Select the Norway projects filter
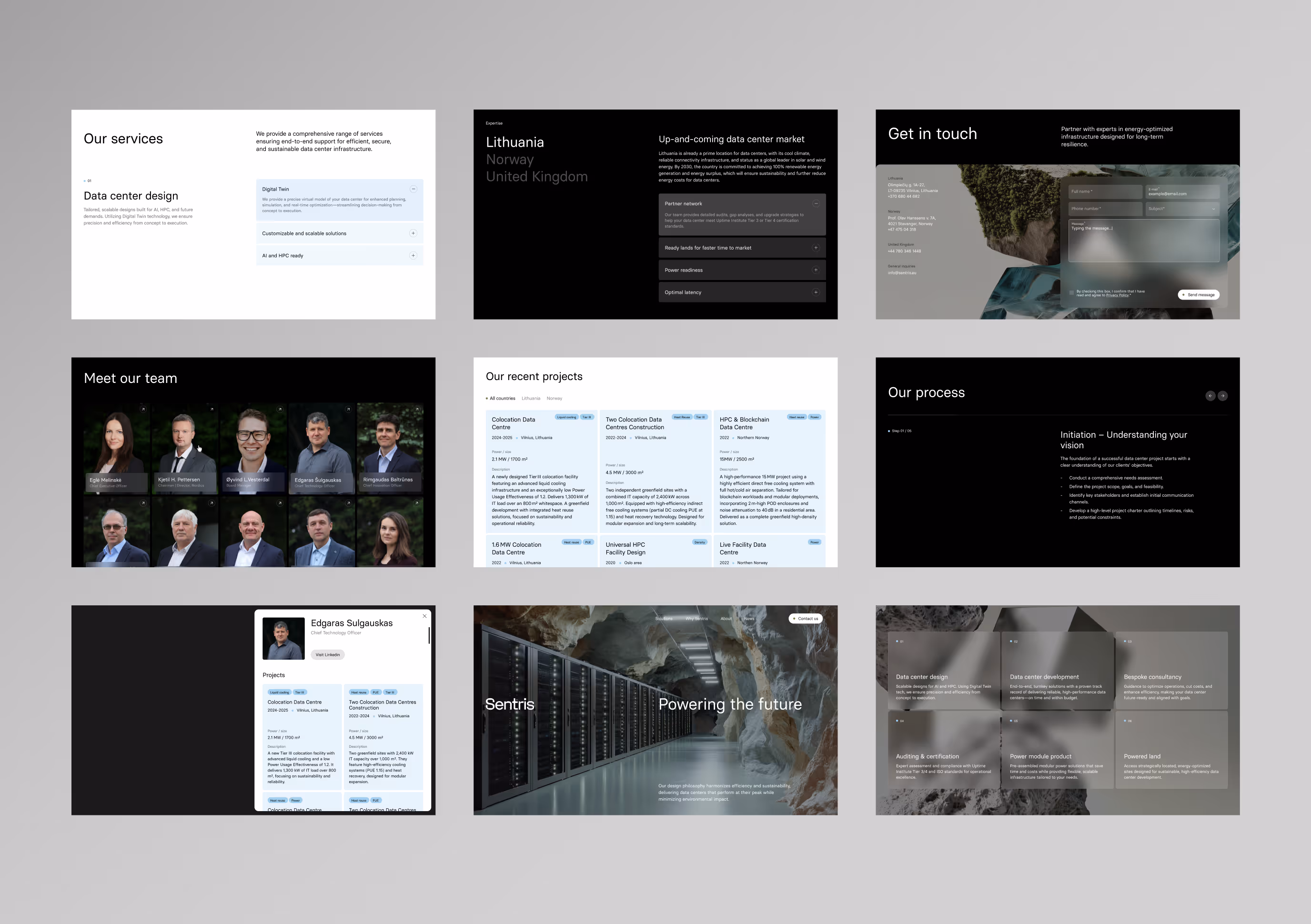 click(554, 398)
